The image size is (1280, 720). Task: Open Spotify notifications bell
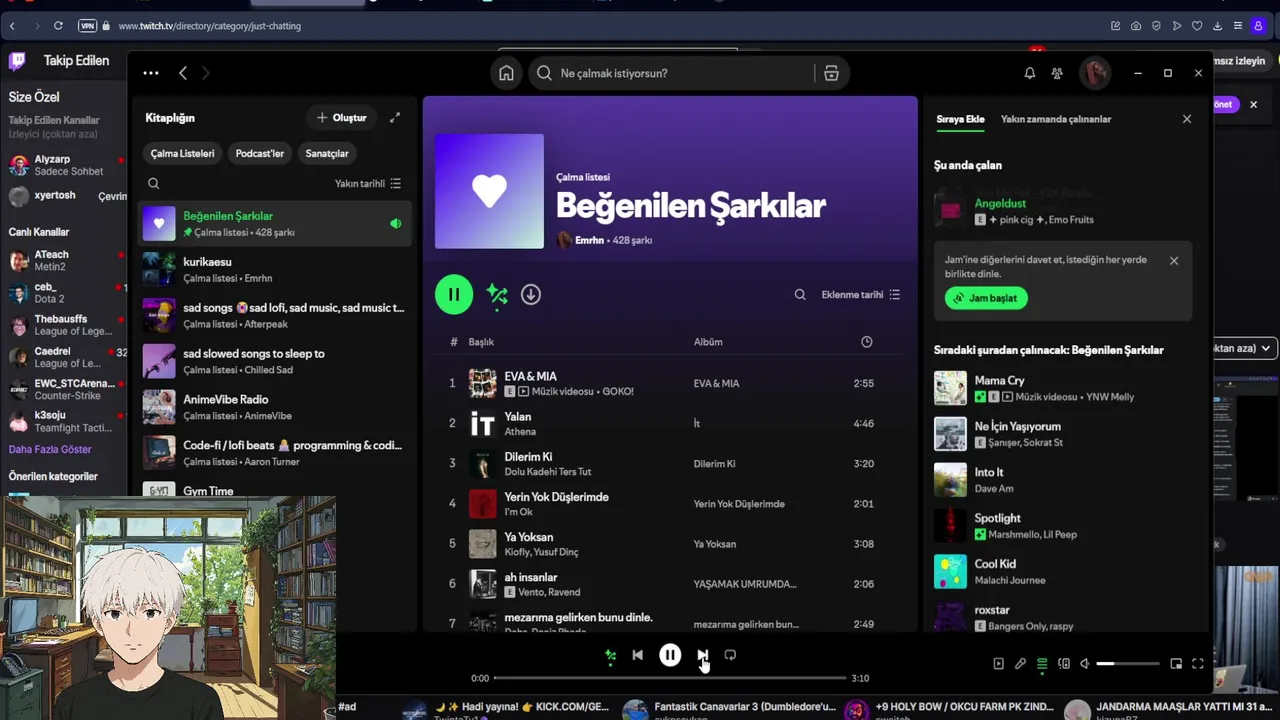pyautogui.click(x=1030, y=73)
